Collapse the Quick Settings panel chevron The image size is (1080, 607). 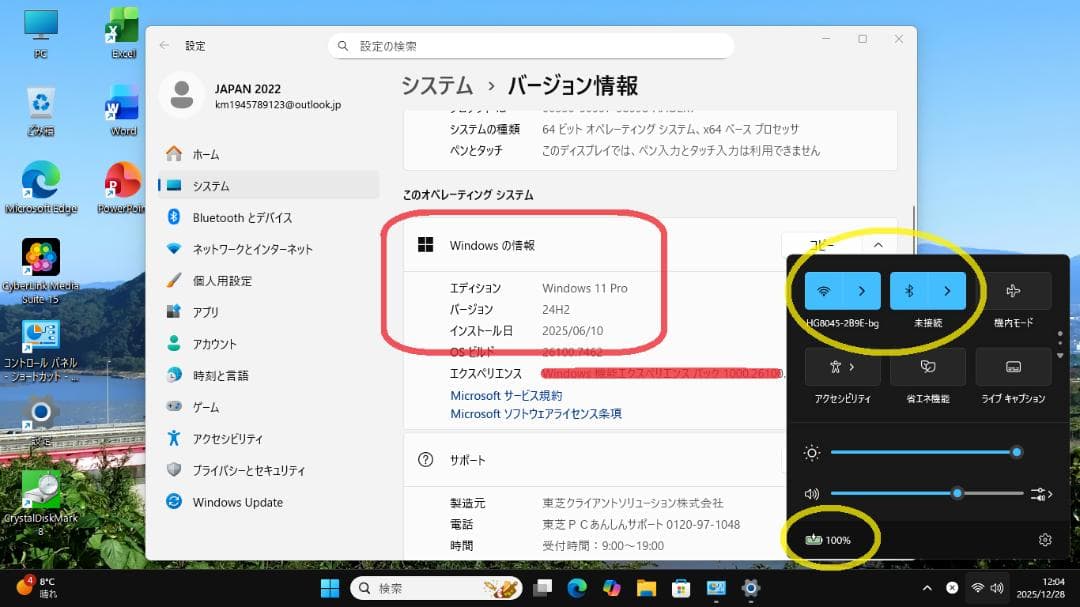coord(877,243)
